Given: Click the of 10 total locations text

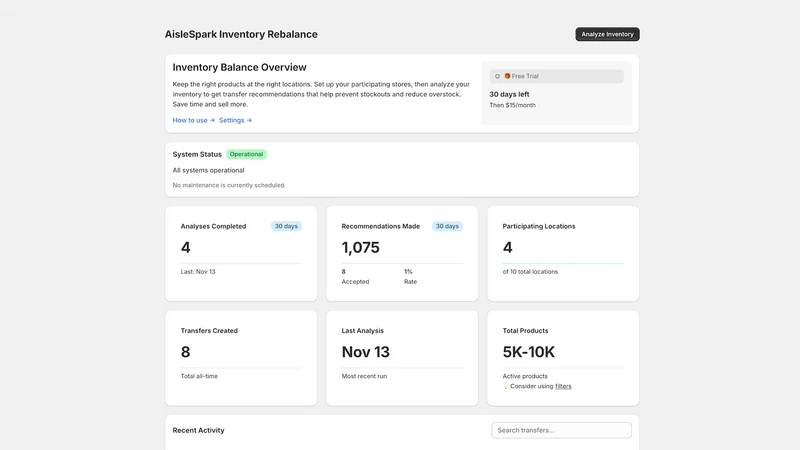Looking at the screenshot, I should click(x=530, y=272).
